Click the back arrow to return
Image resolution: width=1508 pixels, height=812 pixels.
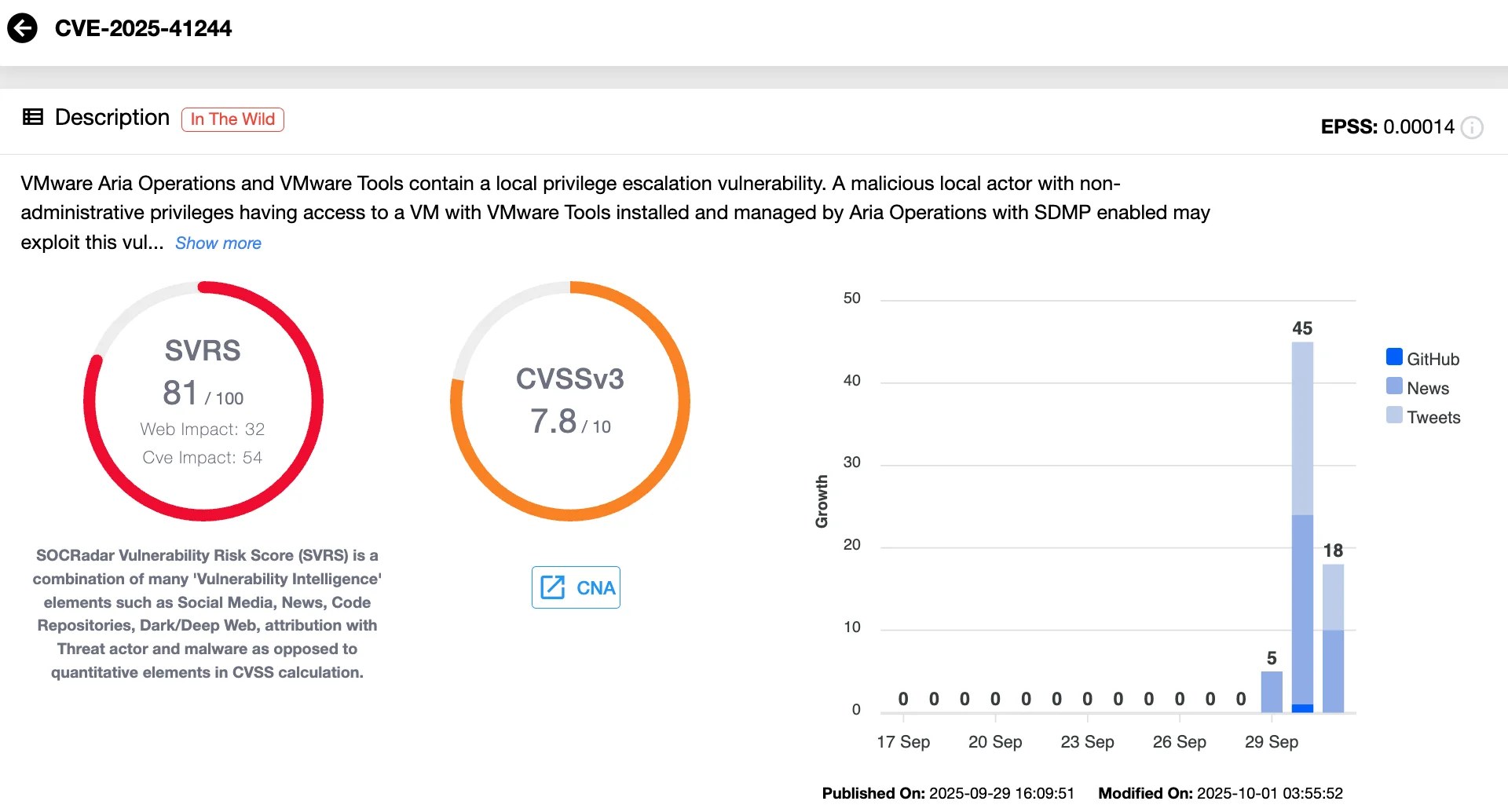click(x=23, y=27)
